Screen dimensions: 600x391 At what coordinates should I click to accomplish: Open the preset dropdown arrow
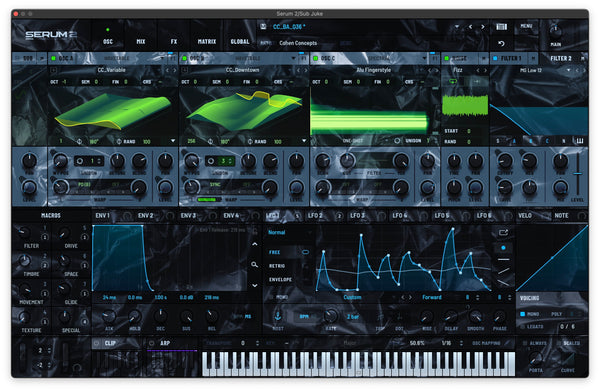tap(457, 27)
